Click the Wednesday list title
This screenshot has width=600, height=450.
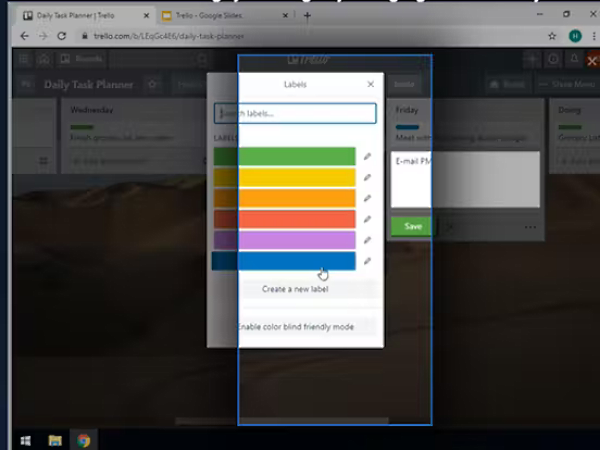pos(92,110)
